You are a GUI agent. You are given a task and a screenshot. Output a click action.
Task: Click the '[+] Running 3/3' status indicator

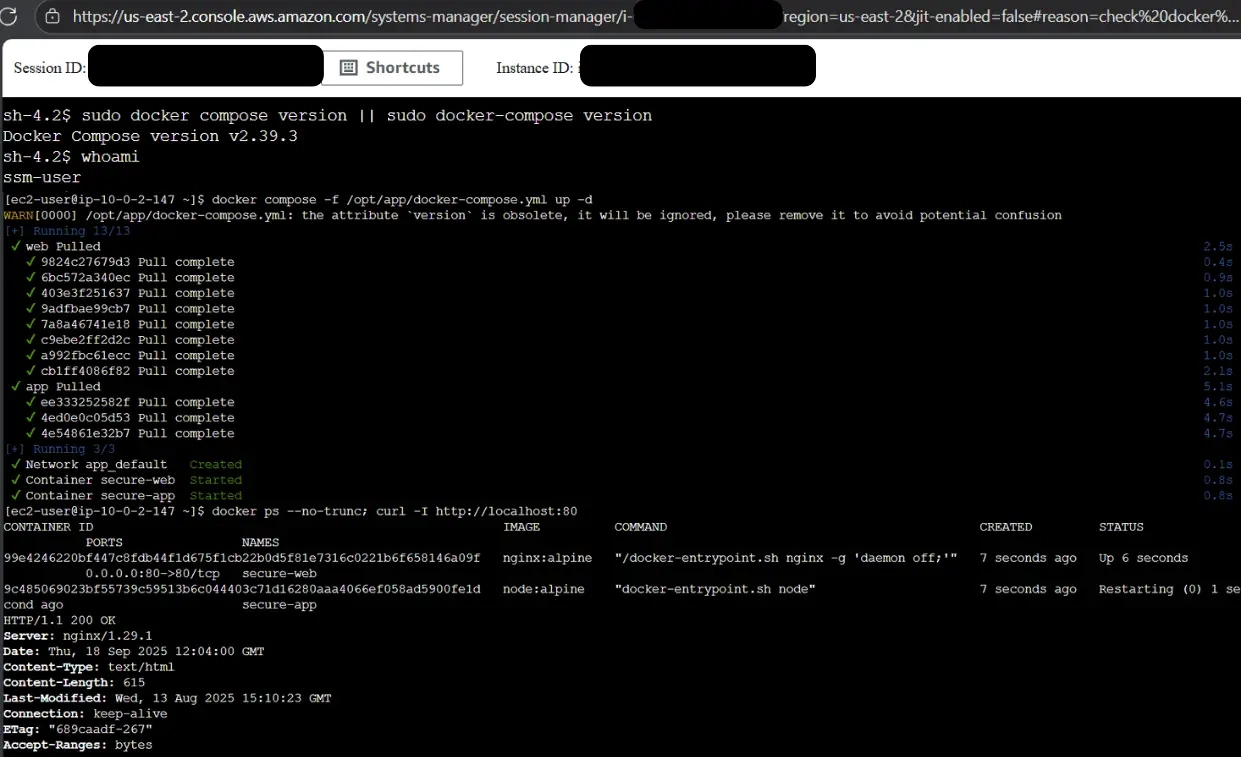coord(55,448)
